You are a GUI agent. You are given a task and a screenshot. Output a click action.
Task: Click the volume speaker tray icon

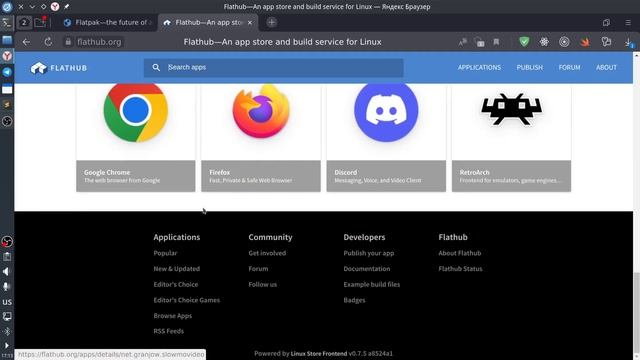click(x=7, y=272)
